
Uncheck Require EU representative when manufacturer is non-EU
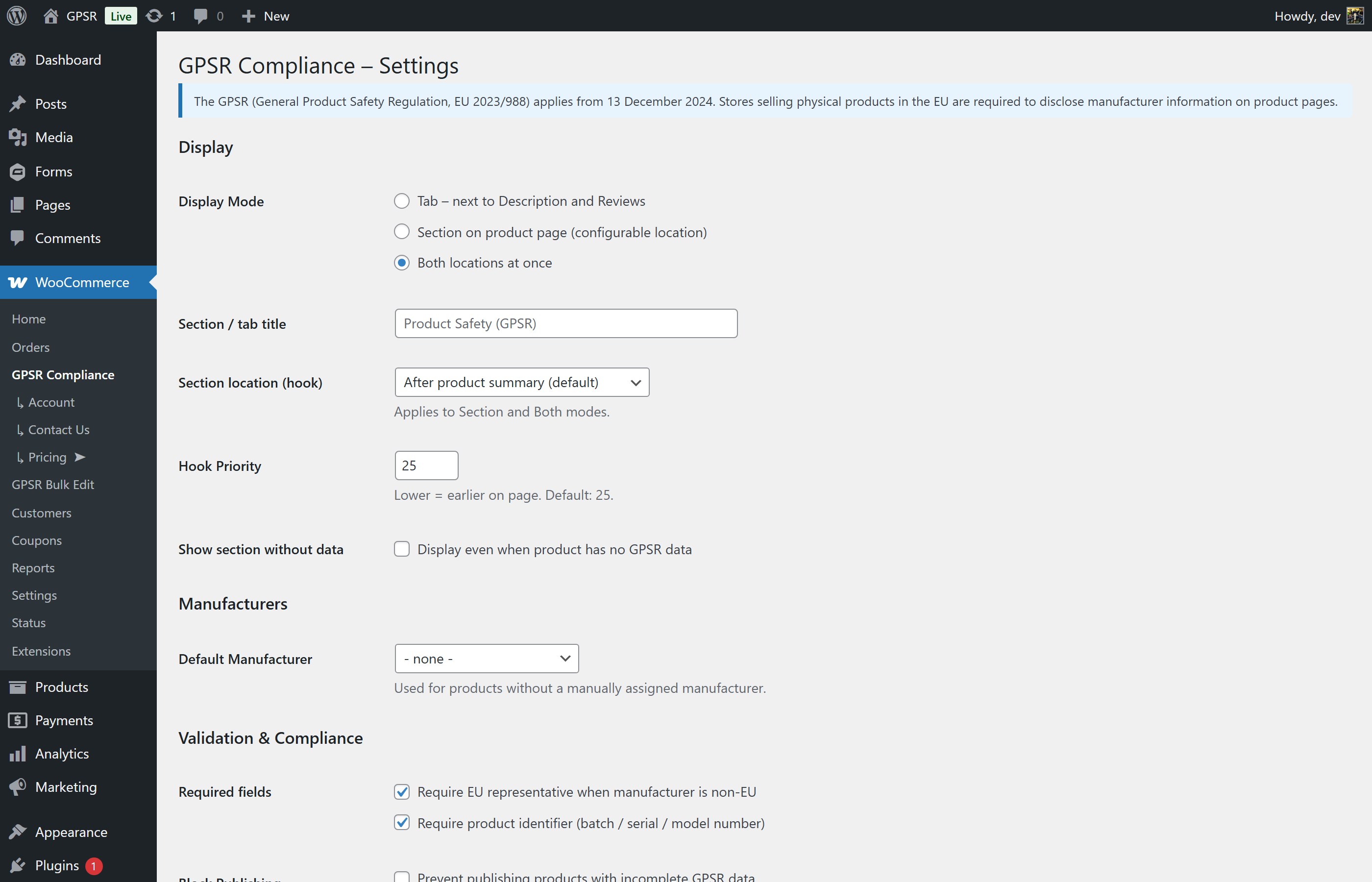pos(401,791)
